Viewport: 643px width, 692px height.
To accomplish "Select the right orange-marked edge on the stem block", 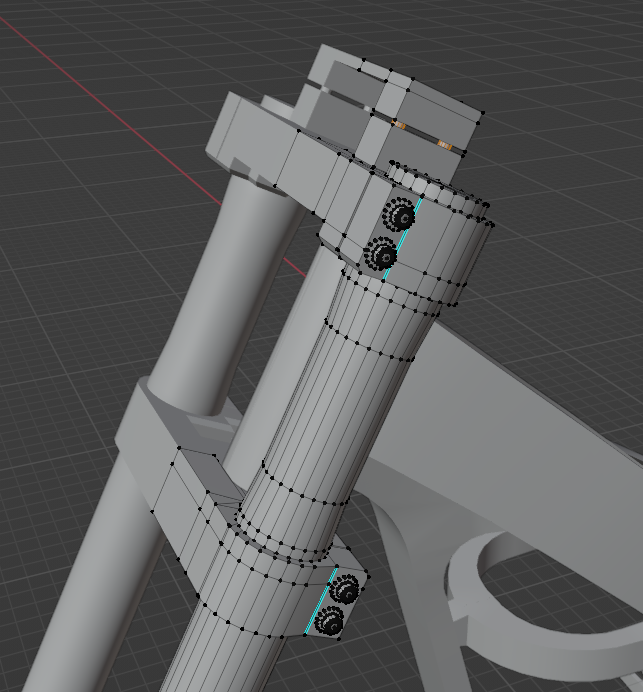I will (445, 145).
